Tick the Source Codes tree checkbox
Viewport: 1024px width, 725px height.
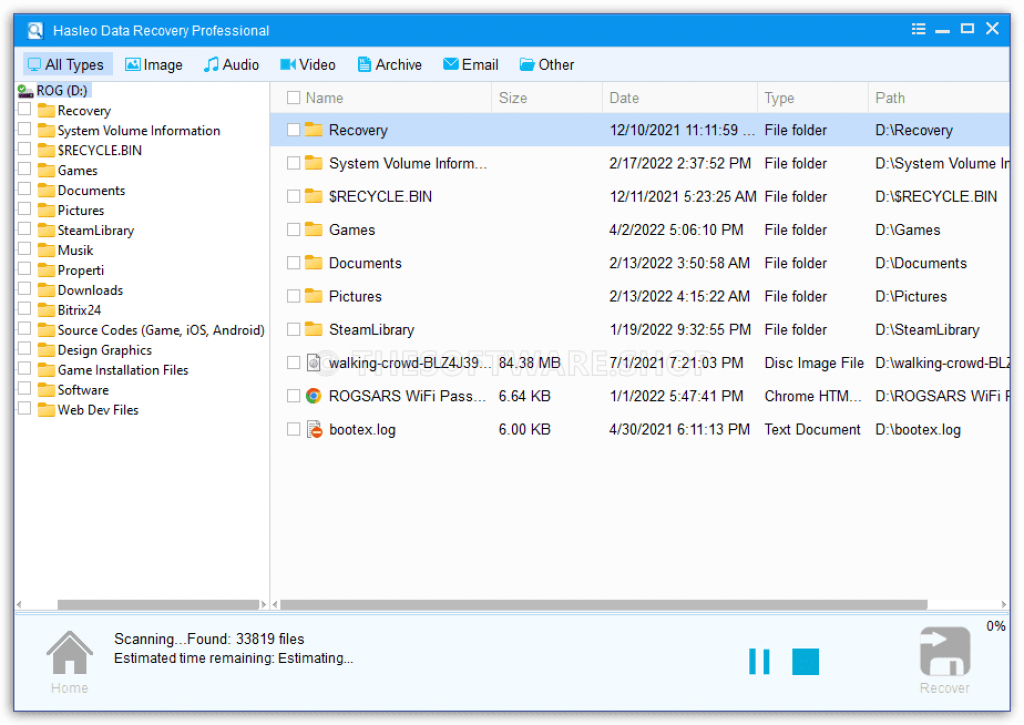25,328
